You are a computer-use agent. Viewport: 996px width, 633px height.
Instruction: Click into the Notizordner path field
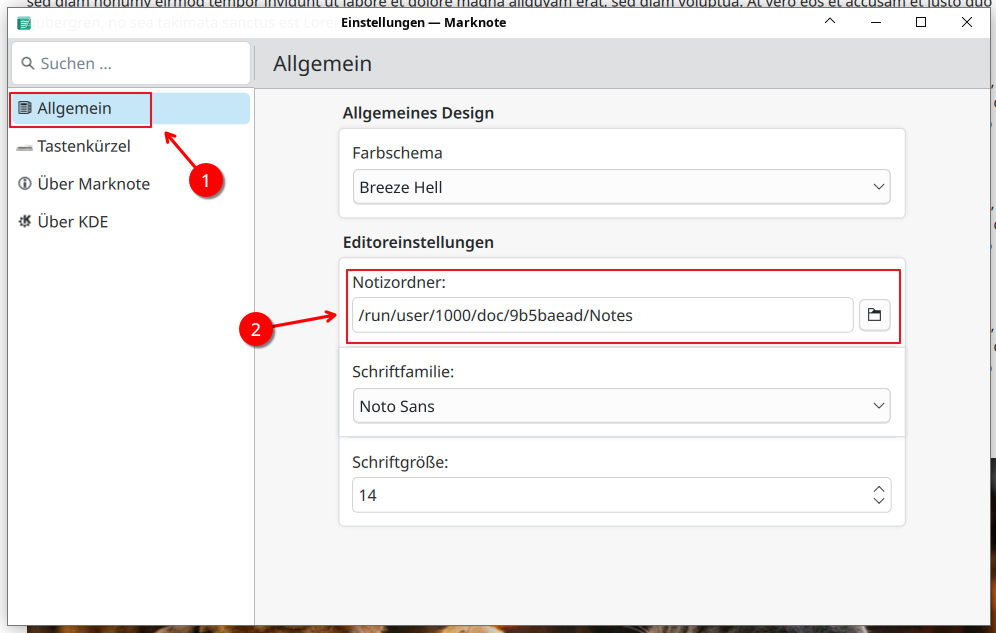pos(600,315)
